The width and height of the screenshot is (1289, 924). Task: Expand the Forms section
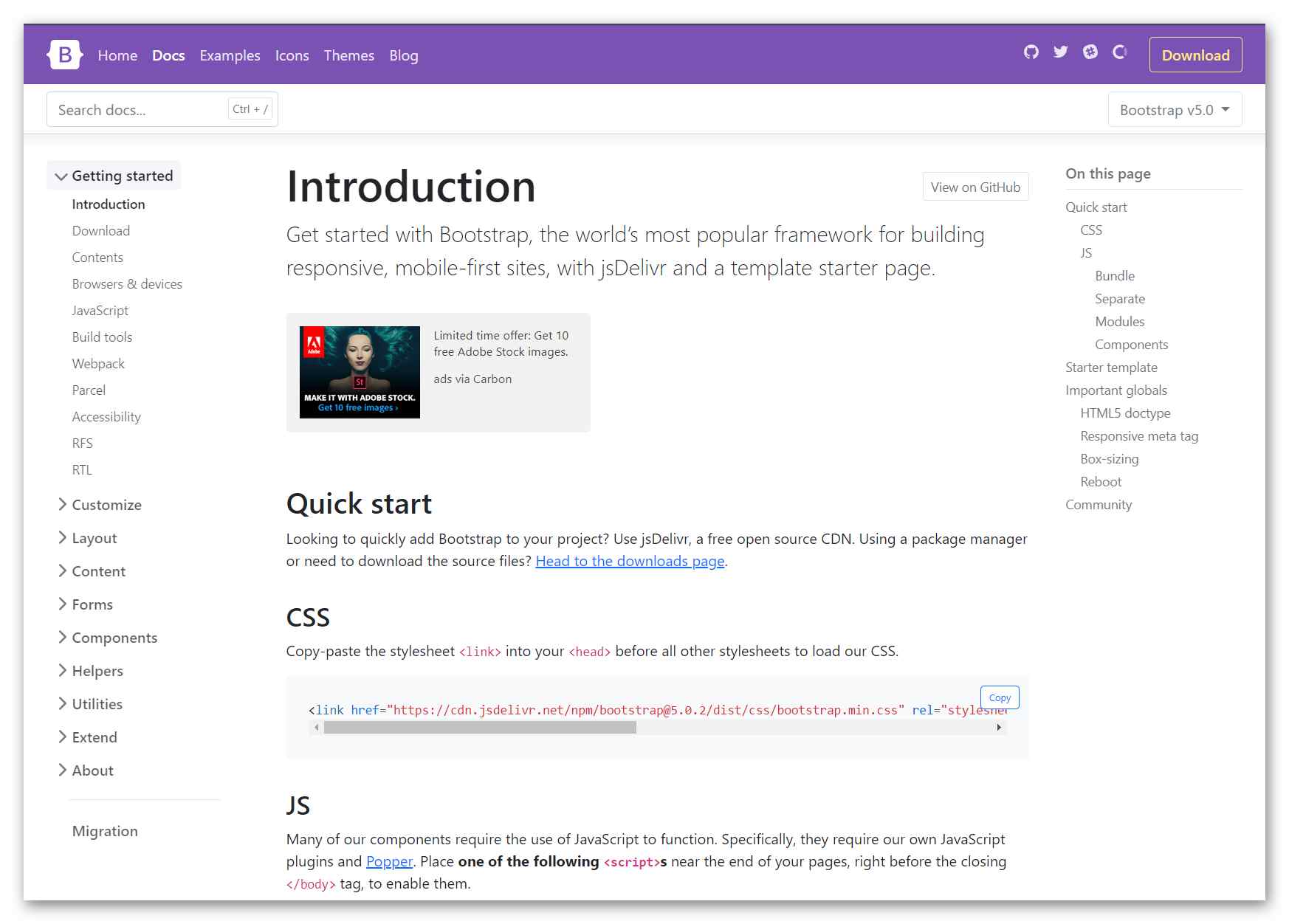pos(86,604)
